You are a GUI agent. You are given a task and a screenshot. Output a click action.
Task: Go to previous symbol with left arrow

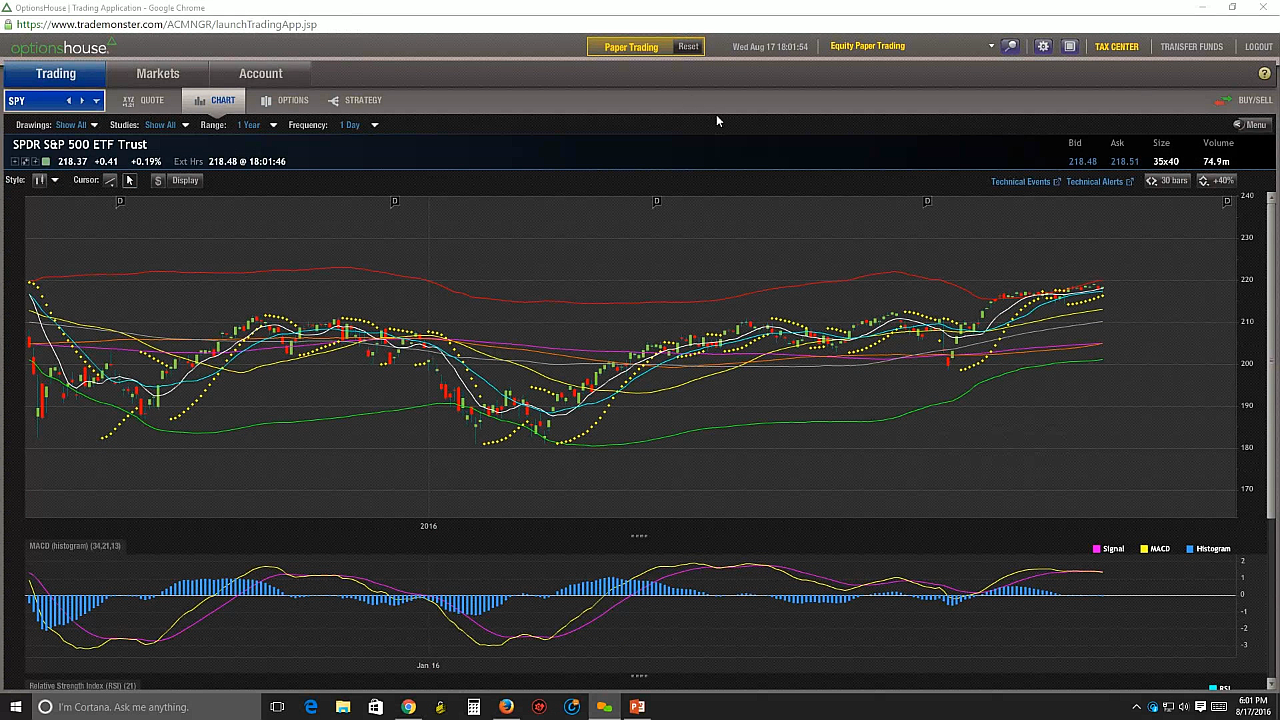click(x=69, y=100)
